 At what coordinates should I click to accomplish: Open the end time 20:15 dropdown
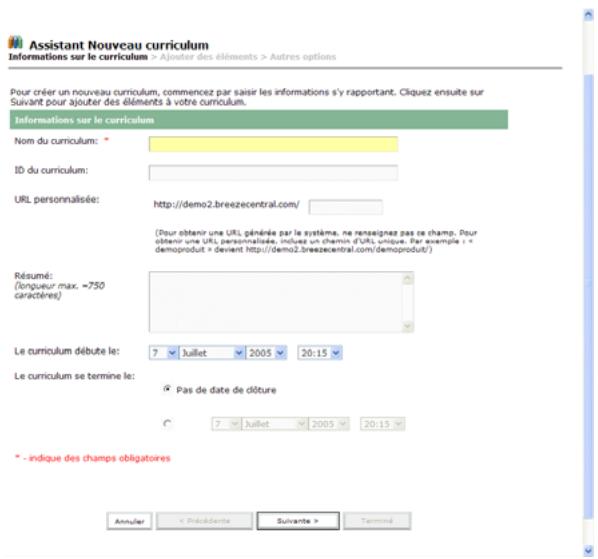pos(383,424)
